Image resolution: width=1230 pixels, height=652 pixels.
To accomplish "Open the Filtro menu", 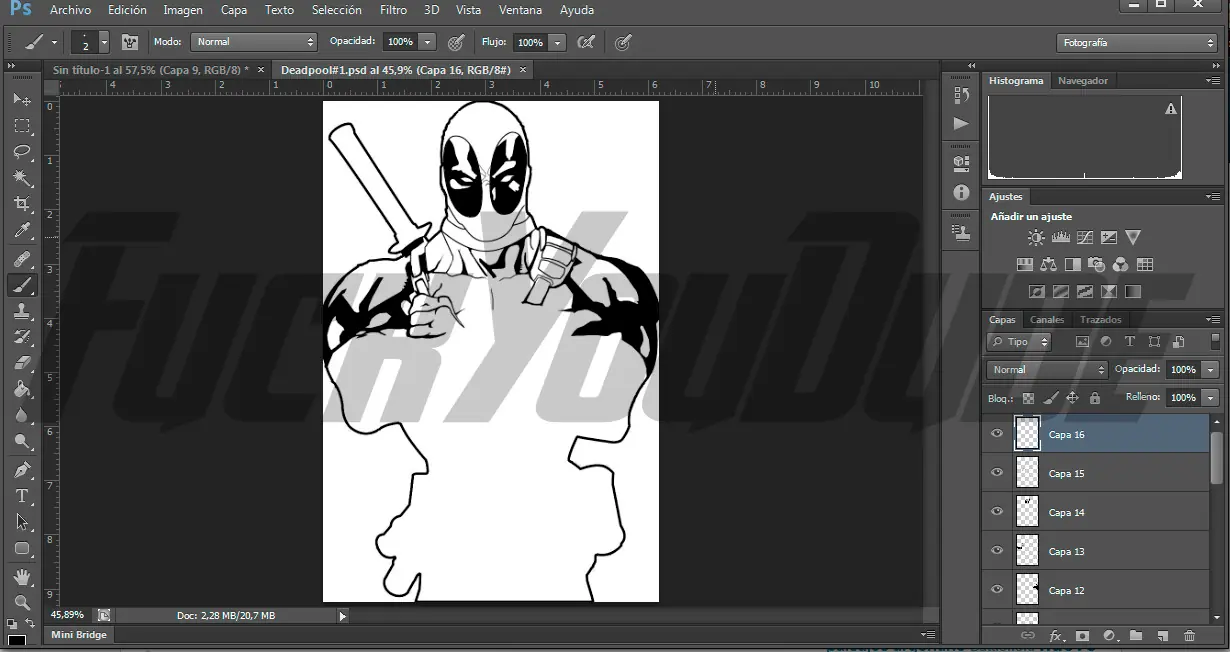I will 393,10.
